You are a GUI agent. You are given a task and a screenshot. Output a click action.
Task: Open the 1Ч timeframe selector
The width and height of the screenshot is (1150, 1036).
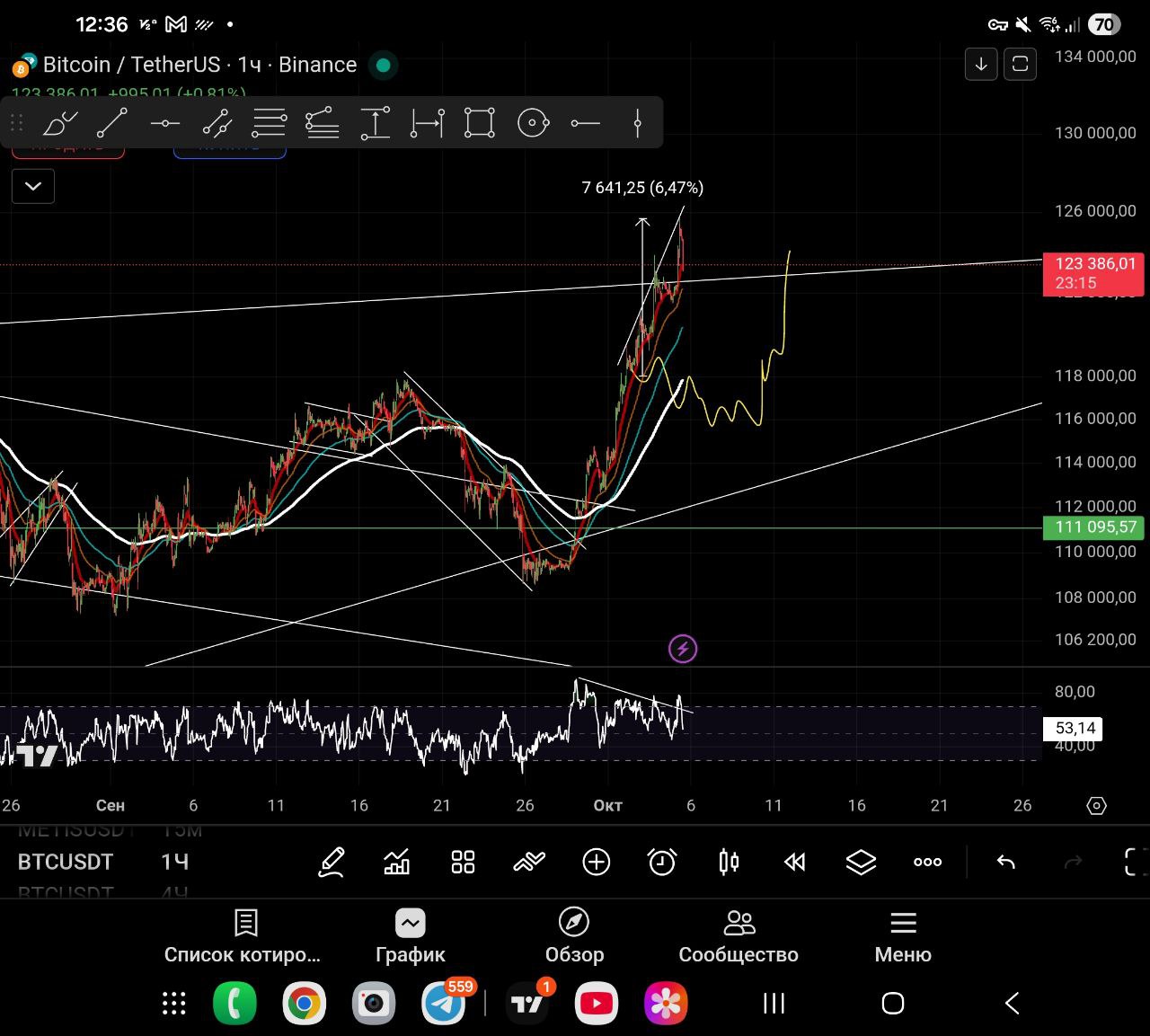[x=175, y=862]
